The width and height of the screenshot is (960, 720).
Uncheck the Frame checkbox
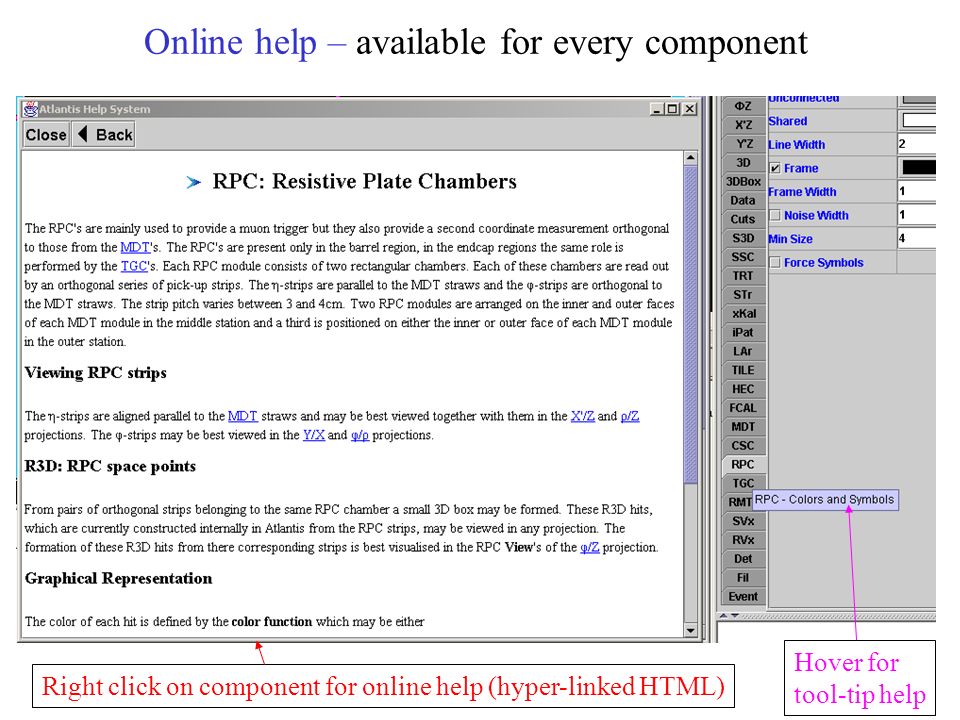click(x=775, y=168)
